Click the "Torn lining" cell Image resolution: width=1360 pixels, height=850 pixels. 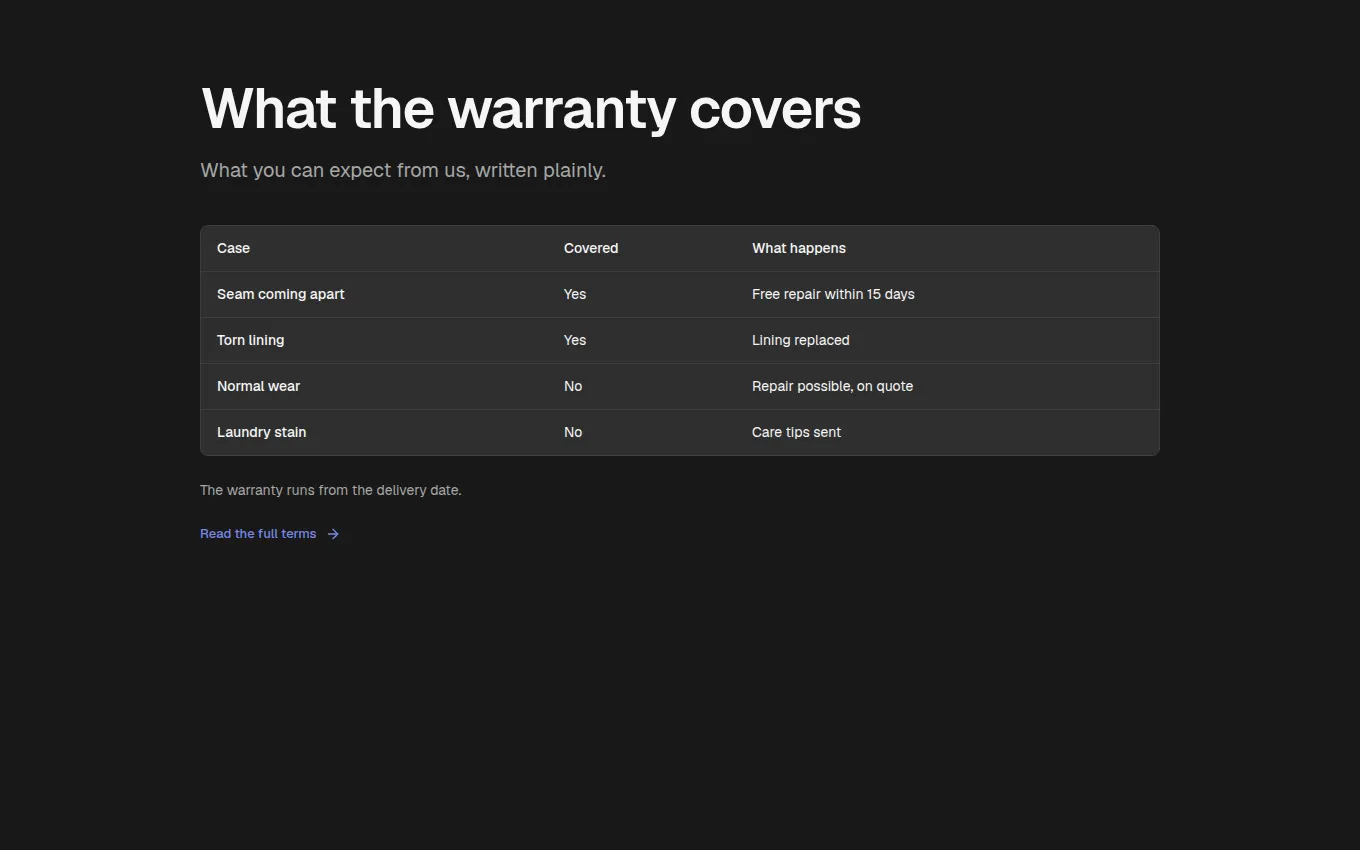click(374, 340)
